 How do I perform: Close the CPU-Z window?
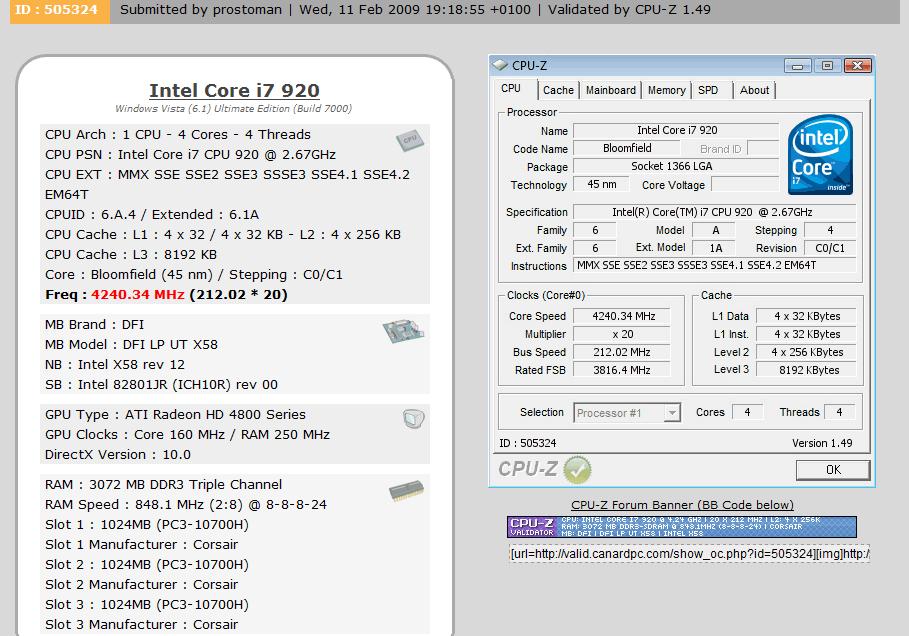point(857,66)
